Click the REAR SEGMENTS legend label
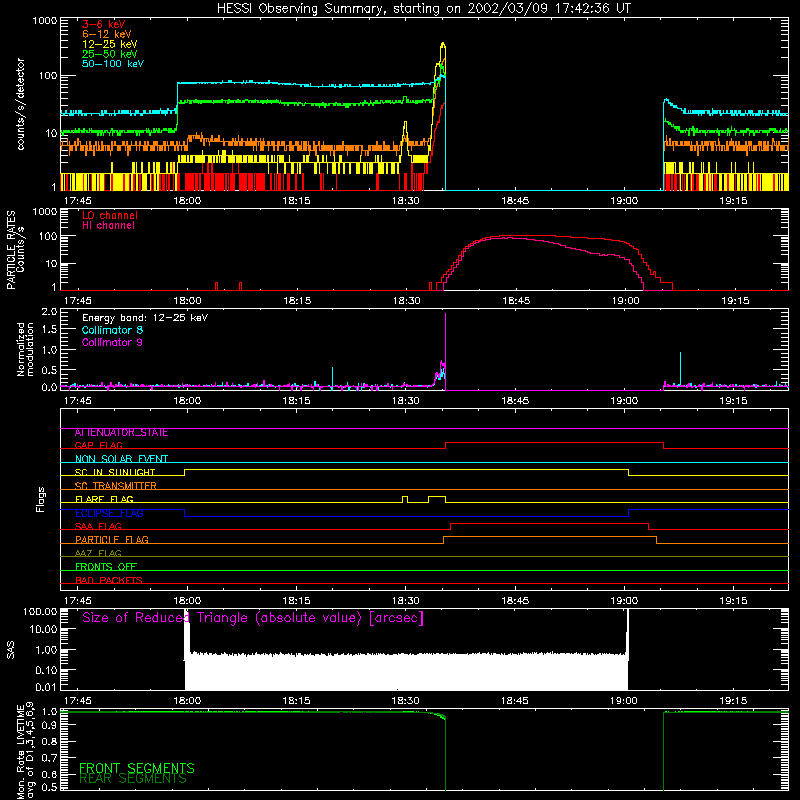This screenshot has height=800, width=800. (133, 779)
